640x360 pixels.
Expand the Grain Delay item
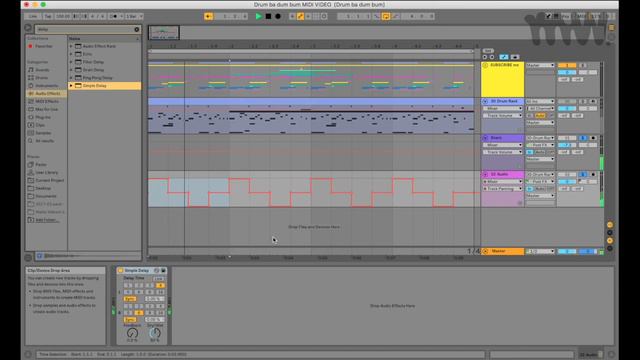(71, 70)
